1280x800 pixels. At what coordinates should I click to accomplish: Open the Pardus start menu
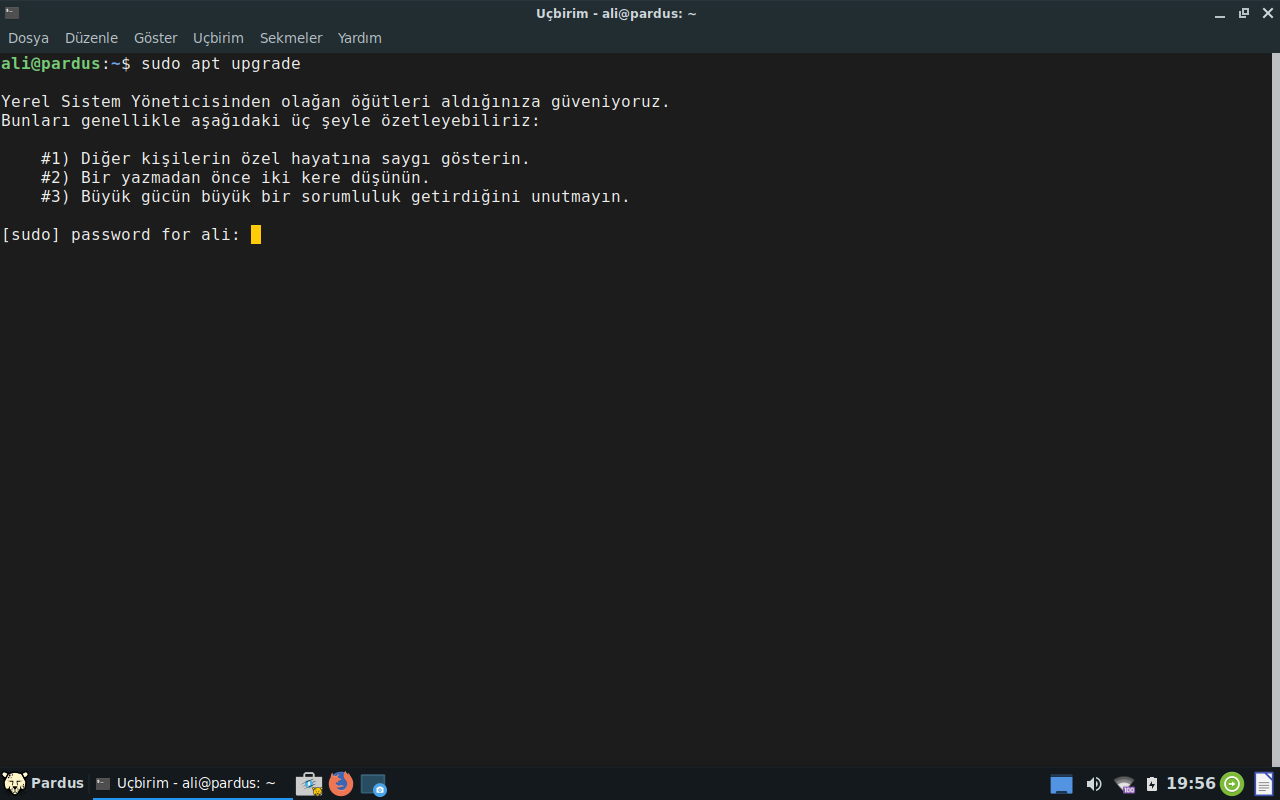[x=44, y=783]
